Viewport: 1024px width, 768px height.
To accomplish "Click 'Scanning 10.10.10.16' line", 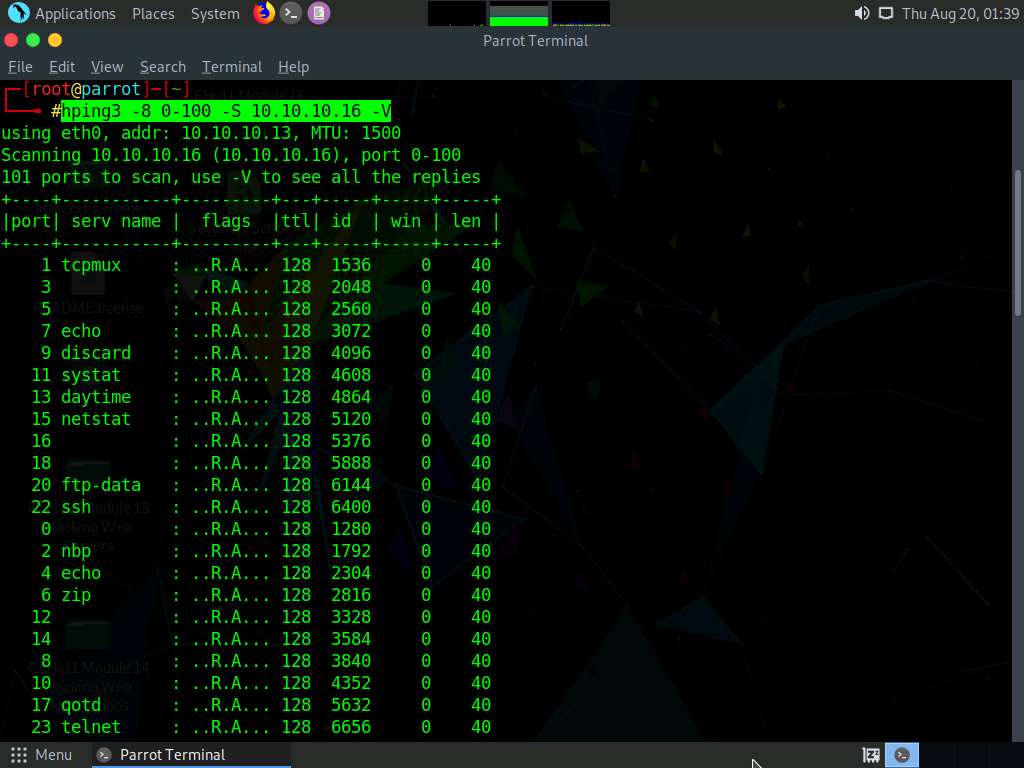I will coord(231,155).
